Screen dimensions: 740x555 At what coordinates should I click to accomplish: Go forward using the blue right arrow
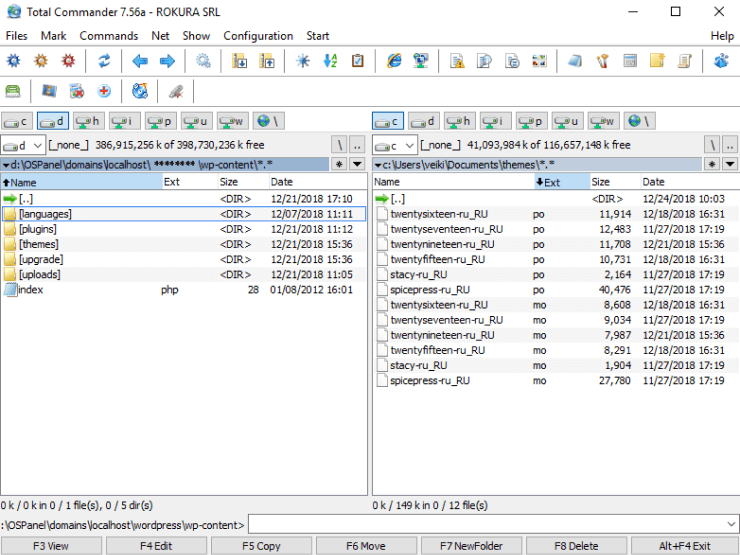[167, 61]
